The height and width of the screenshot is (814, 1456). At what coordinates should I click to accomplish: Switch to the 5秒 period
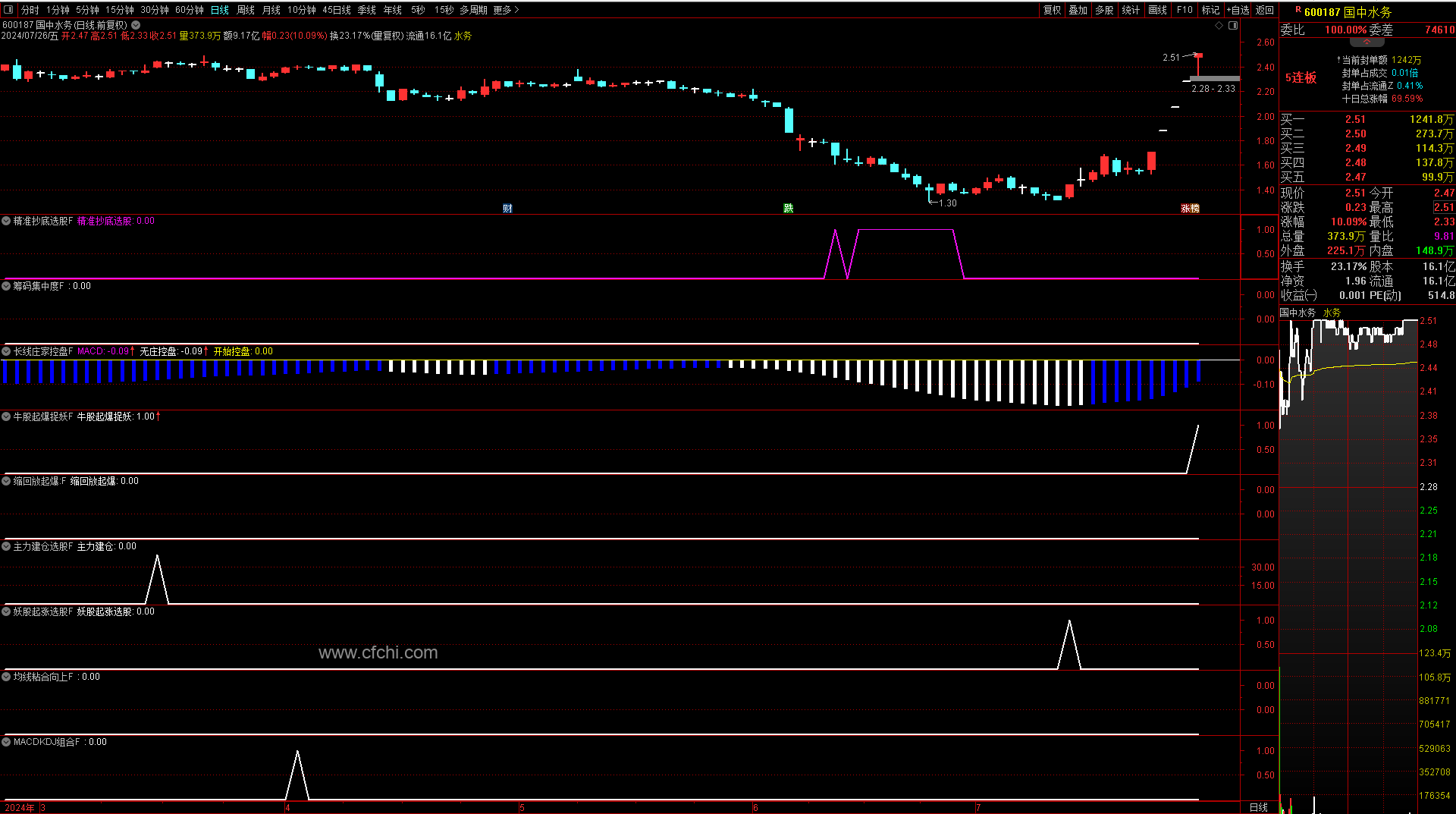click(419, 10)
